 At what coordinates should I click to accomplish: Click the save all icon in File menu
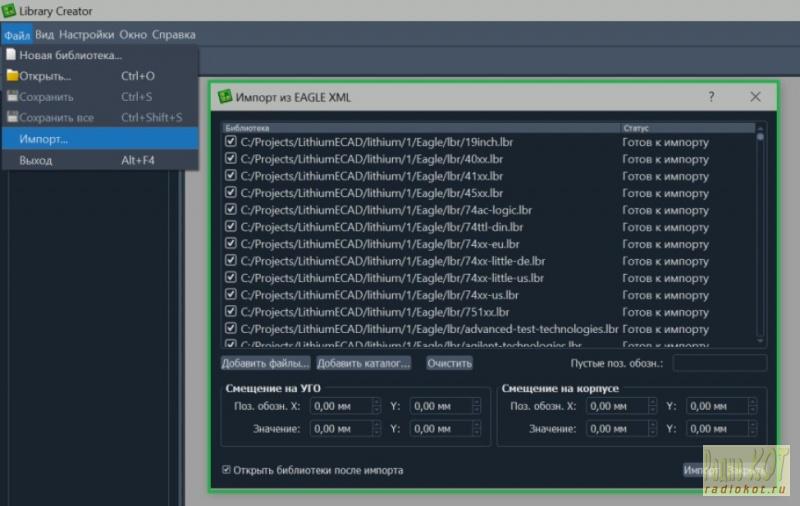tap(12, 118)
